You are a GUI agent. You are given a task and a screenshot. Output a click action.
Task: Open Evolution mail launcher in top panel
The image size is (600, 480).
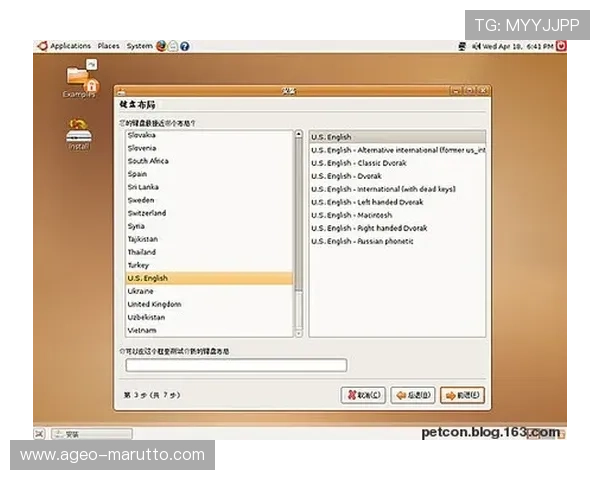coord(173,46)
